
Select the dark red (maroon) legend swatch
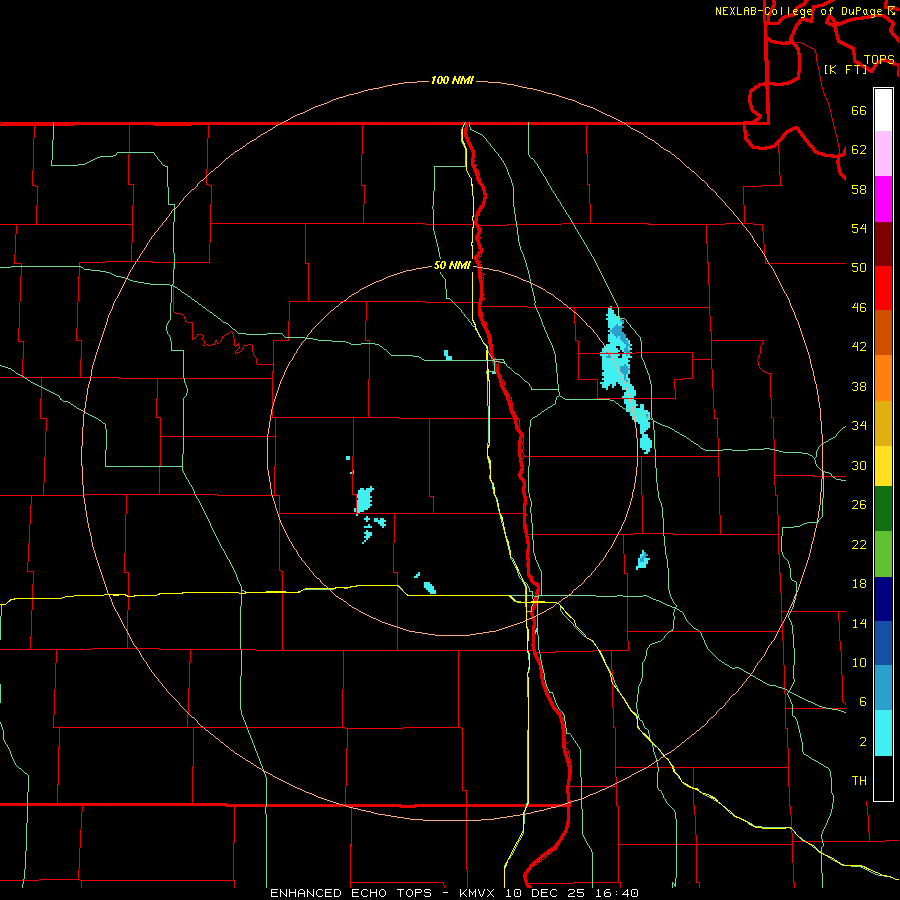coord(883,243)
